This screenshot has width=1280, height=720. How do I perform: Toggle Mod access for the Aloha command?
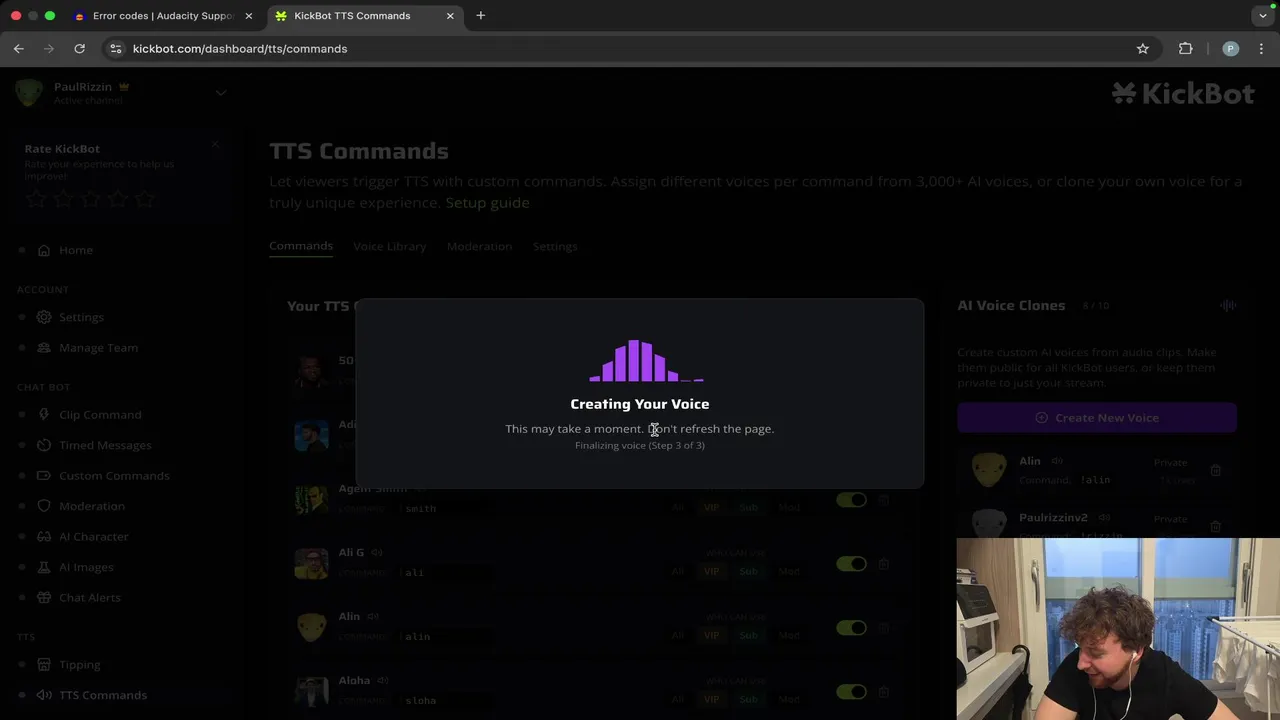pyautogui.click(x=789, y=699)
